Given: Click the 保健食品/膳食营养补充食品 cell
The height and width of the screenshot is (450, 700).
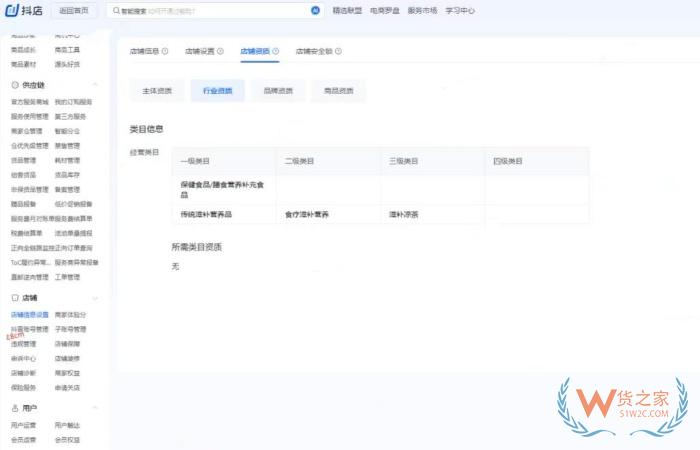Looking at the screenshot, I should [x=222, y=190].
